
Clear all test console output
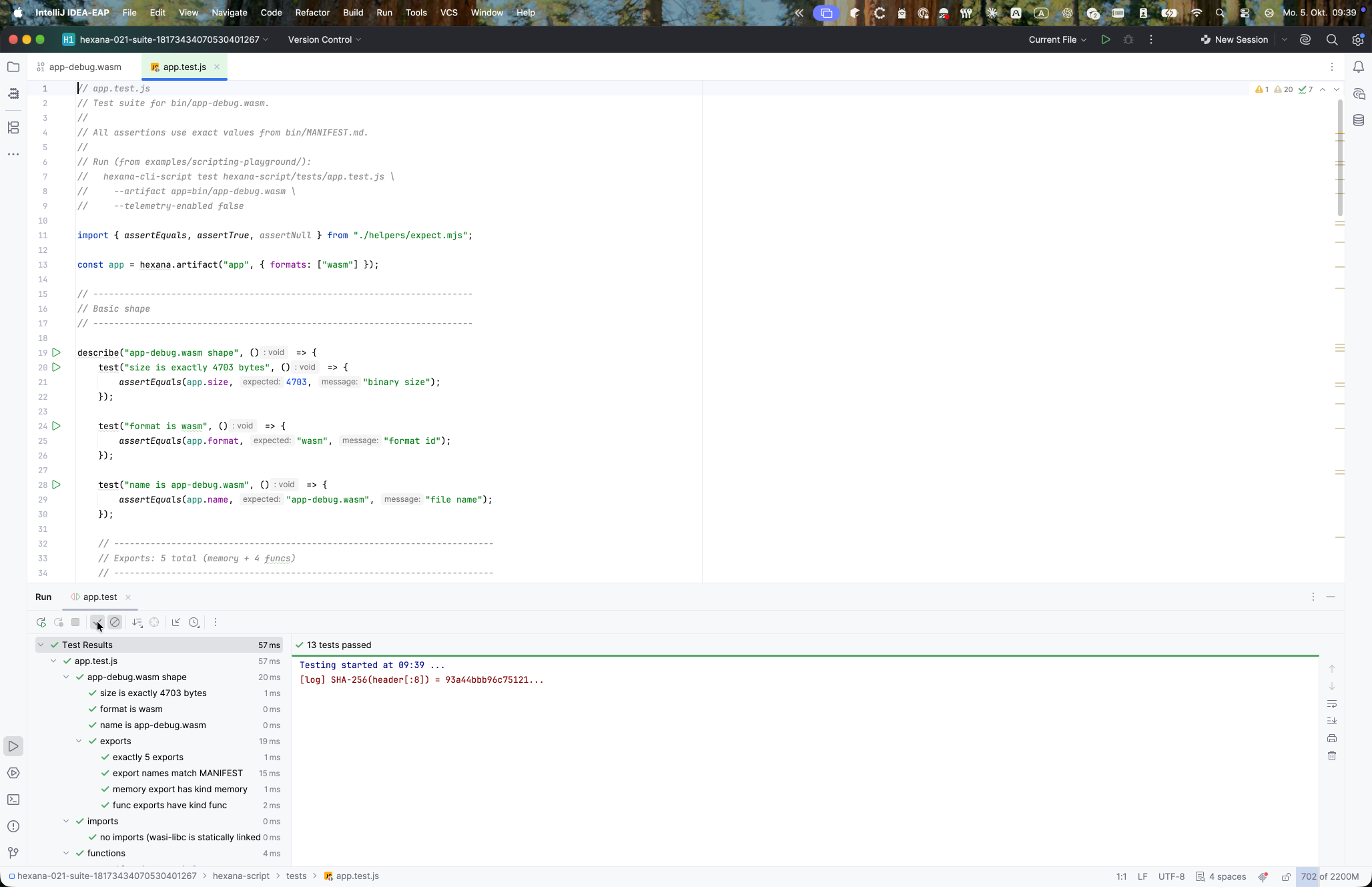pyautogui.click(x=1332, y=756)
